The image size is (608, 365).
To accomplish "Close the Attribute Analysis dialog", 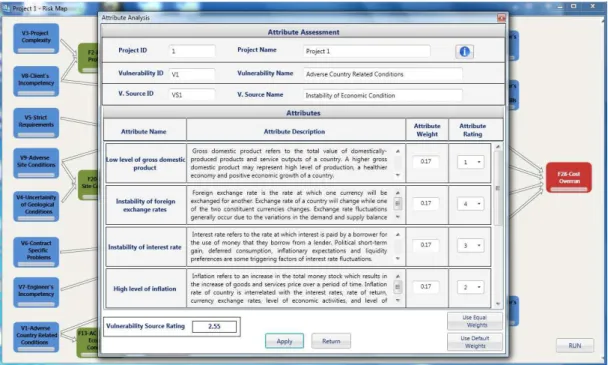I will (501, 18).
